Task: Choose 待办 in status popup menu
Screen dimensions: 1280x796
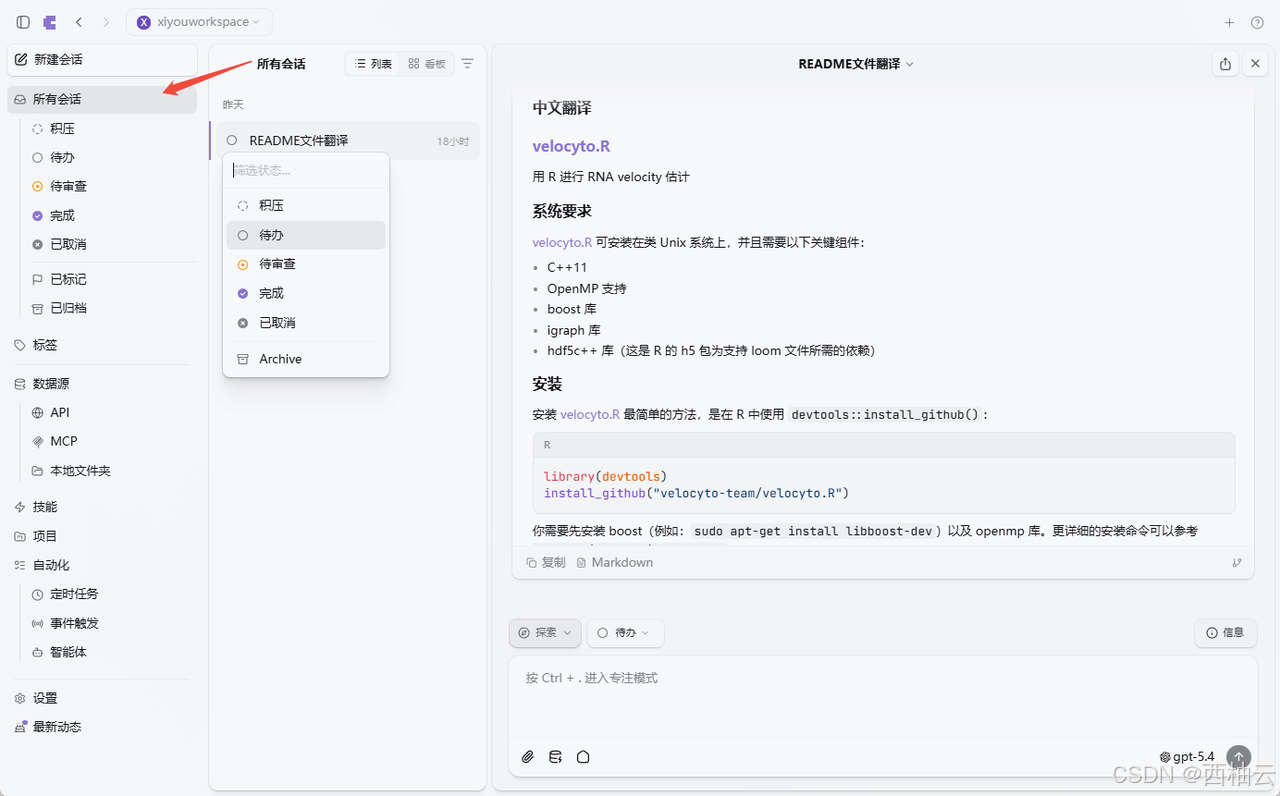Action: click(306, 235)
